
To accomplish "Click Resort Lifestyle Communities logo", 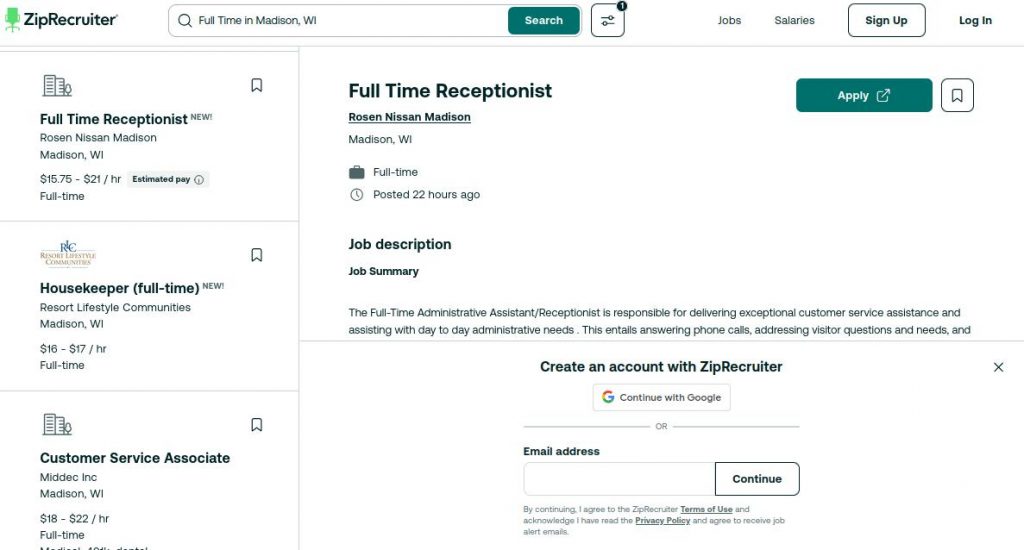I will (68, 254).
